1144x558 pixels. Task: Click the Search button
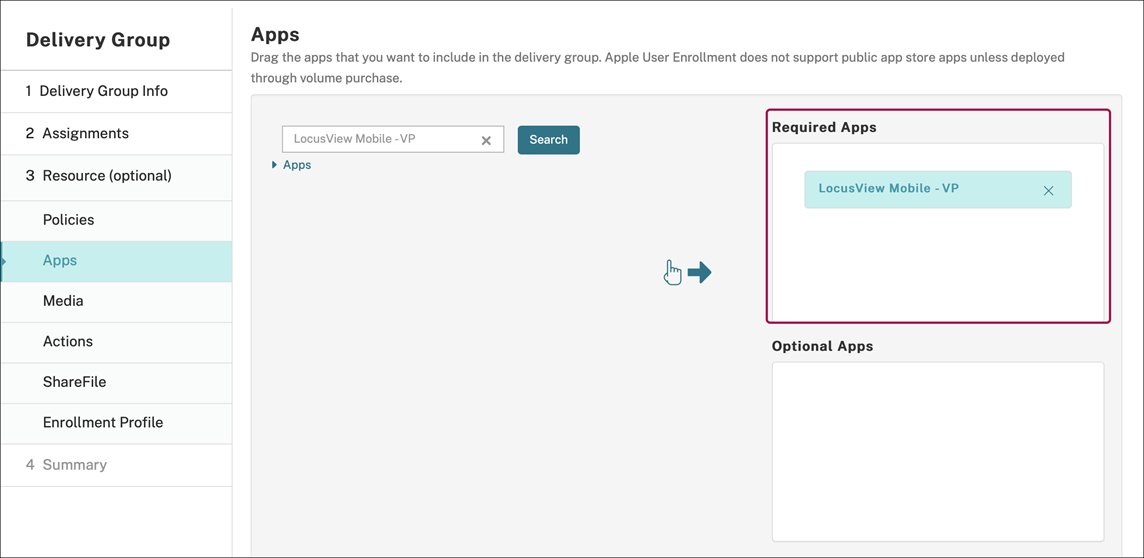coord(548,140)
